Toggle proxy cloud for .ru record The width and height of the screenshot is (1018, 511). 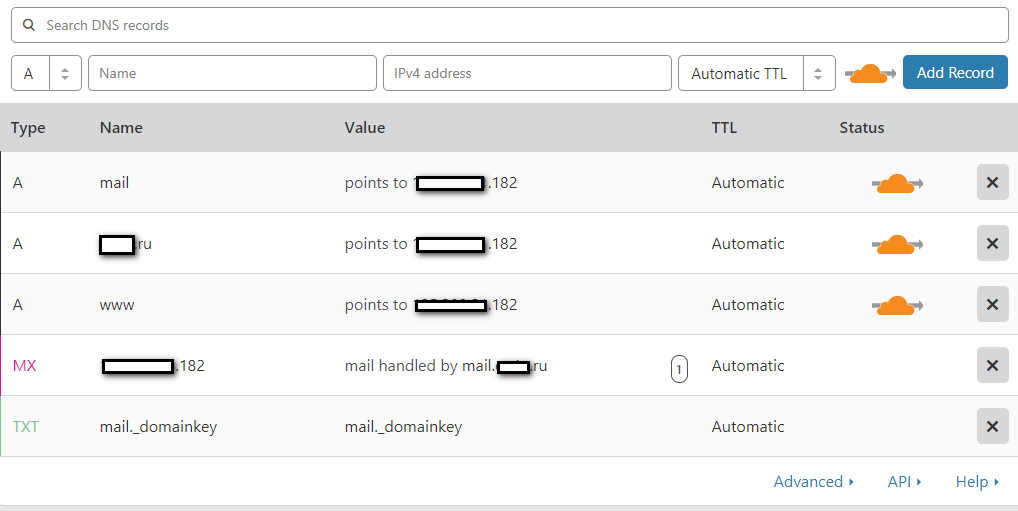click(x=897, y=244)
